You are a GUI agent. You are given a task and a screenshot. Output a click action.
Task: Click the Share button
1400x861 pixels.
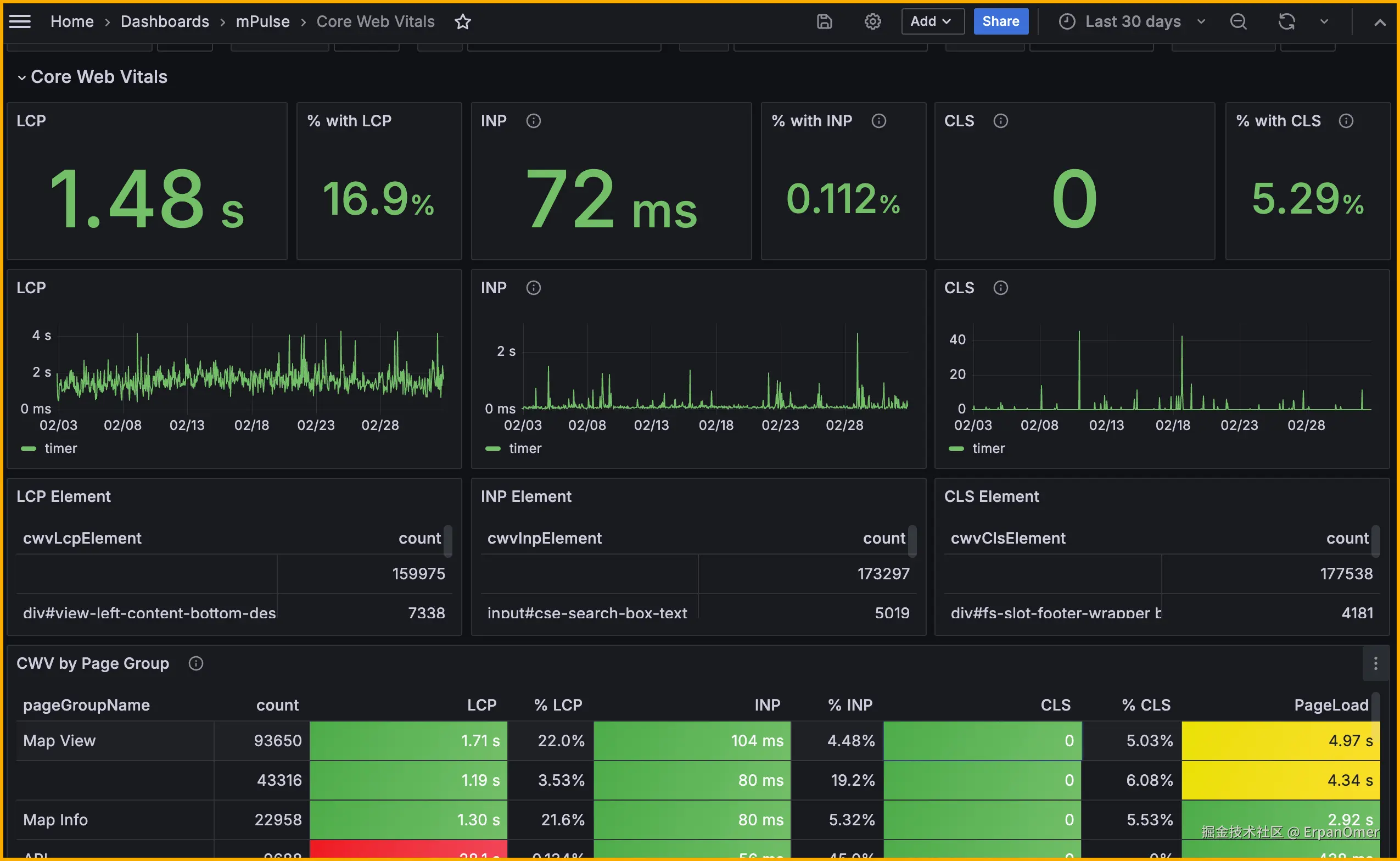[1000, 21]
